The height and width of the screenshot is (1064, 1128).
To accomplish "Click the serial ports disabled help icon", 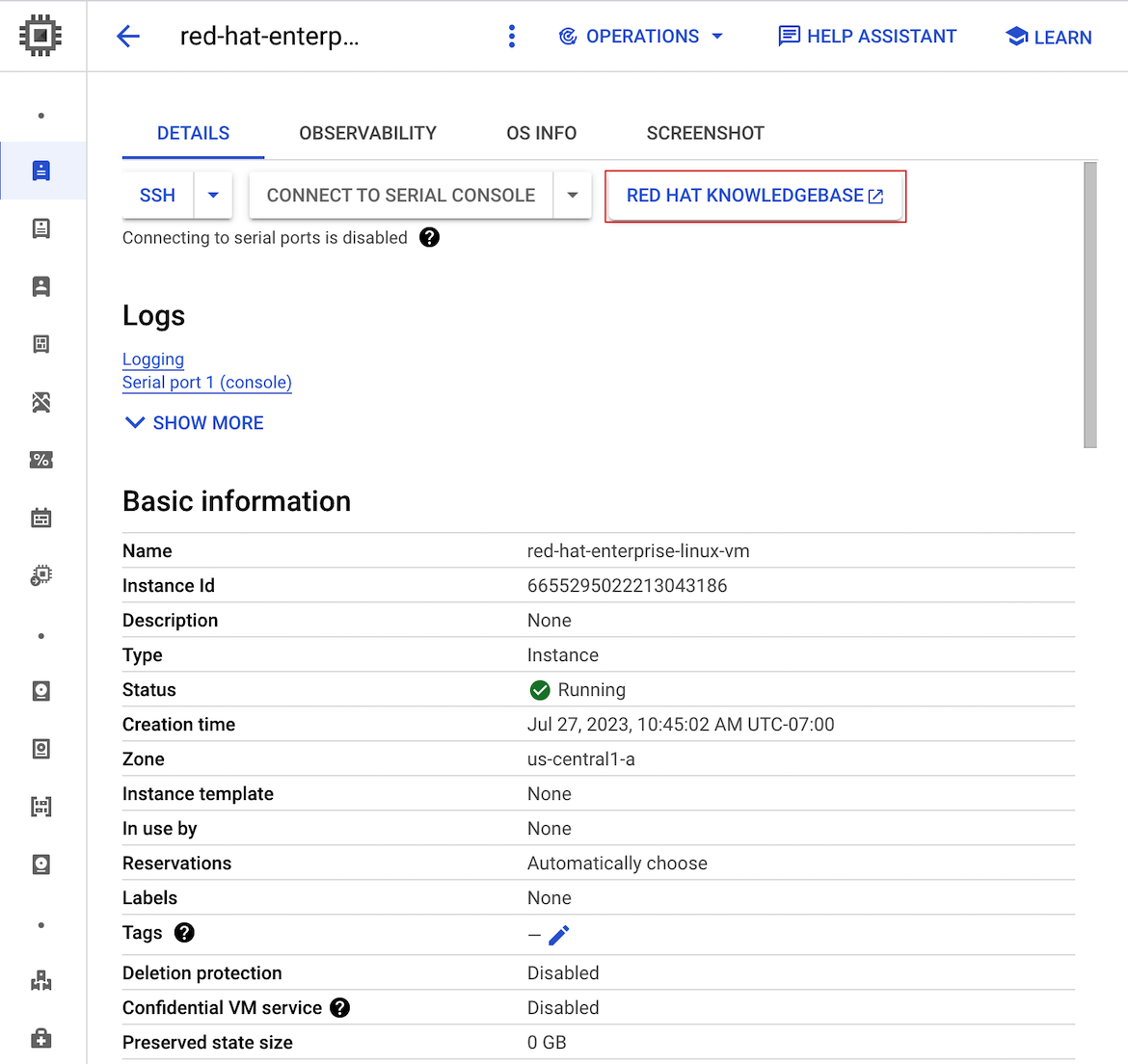I will 429,237.
